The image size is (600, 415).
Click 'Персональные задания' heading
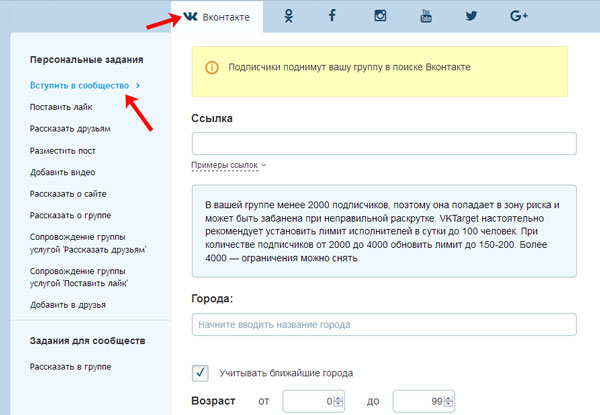pyautogui.click(x=86, y=60)
